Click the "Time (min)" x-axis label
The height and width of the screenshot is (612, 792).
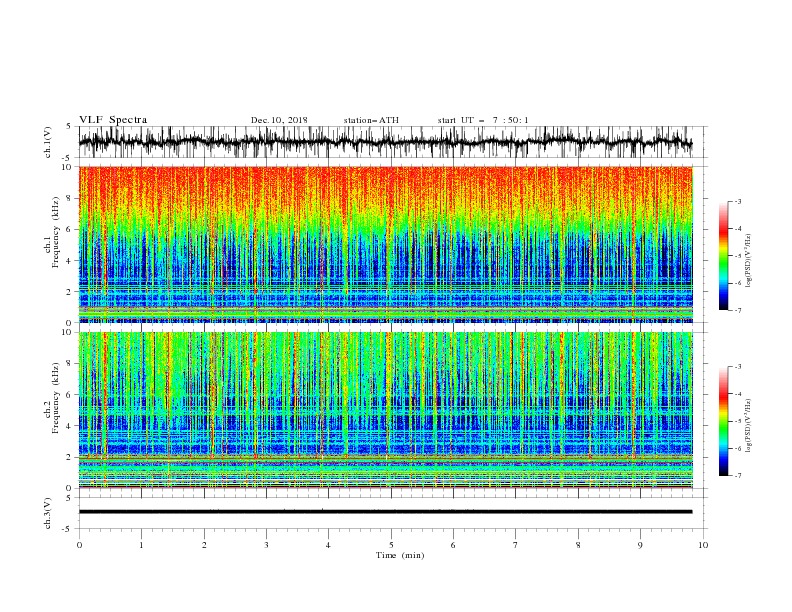(400, 555)
